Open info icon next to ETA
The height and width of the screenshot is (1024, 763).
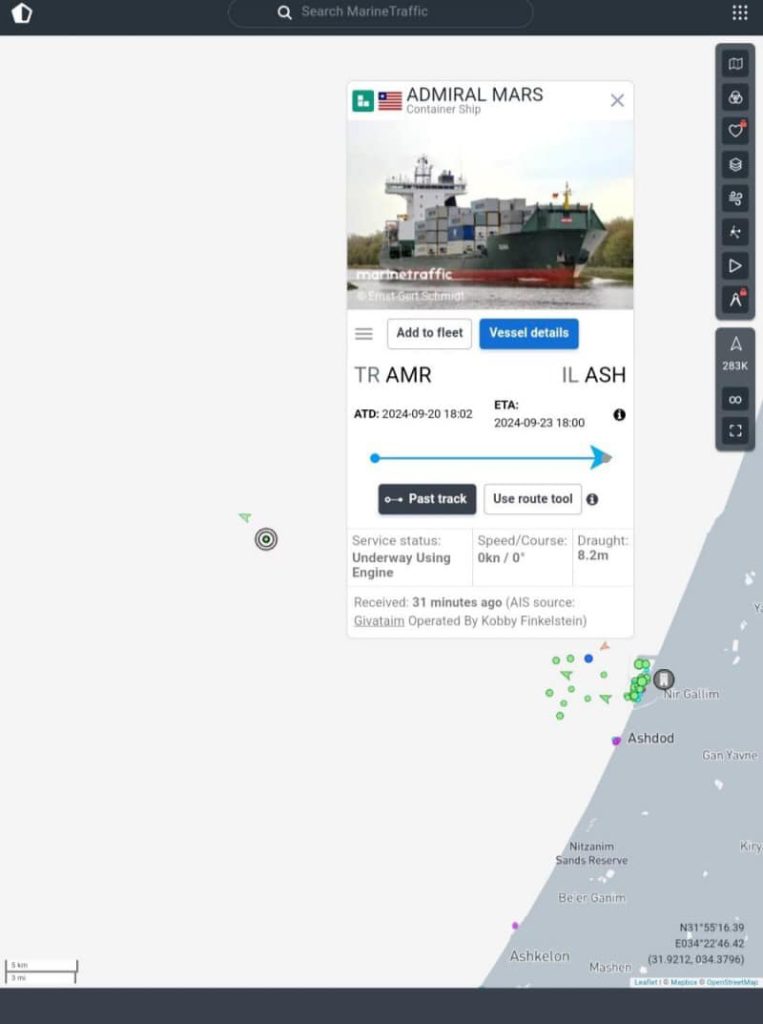tap(619, 415)
